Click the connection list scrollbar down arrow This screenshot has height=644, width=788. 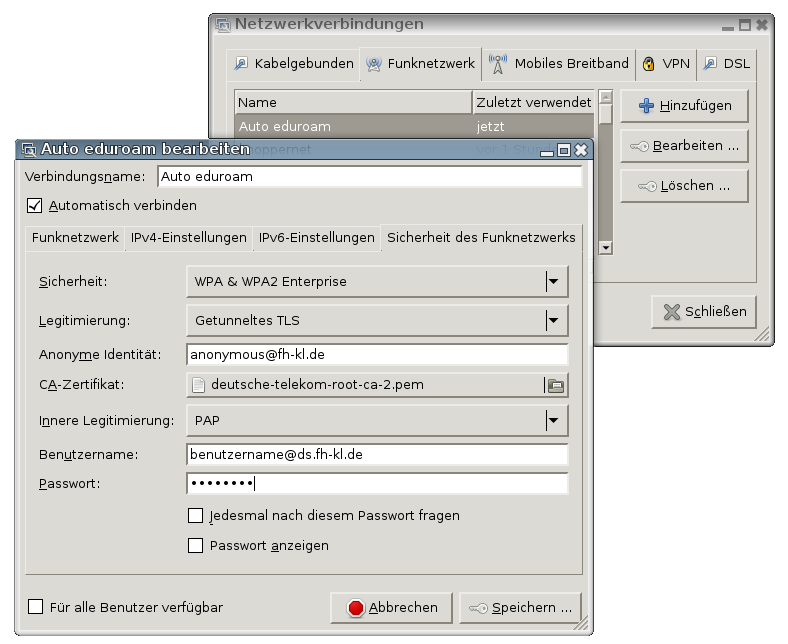click(x=605, y=247)
